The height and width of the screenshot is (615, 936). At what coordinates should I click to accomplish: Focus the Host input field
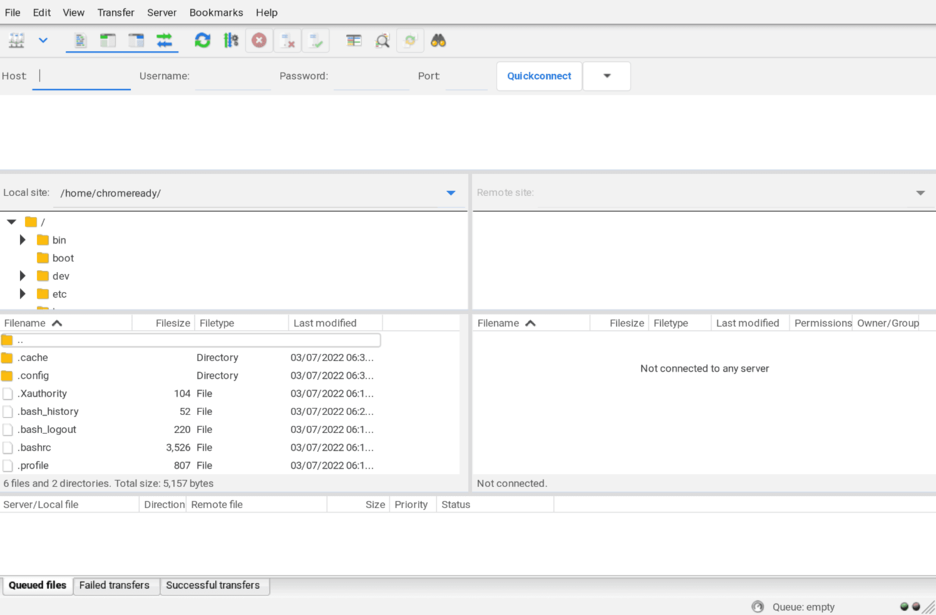pos(82,76)
